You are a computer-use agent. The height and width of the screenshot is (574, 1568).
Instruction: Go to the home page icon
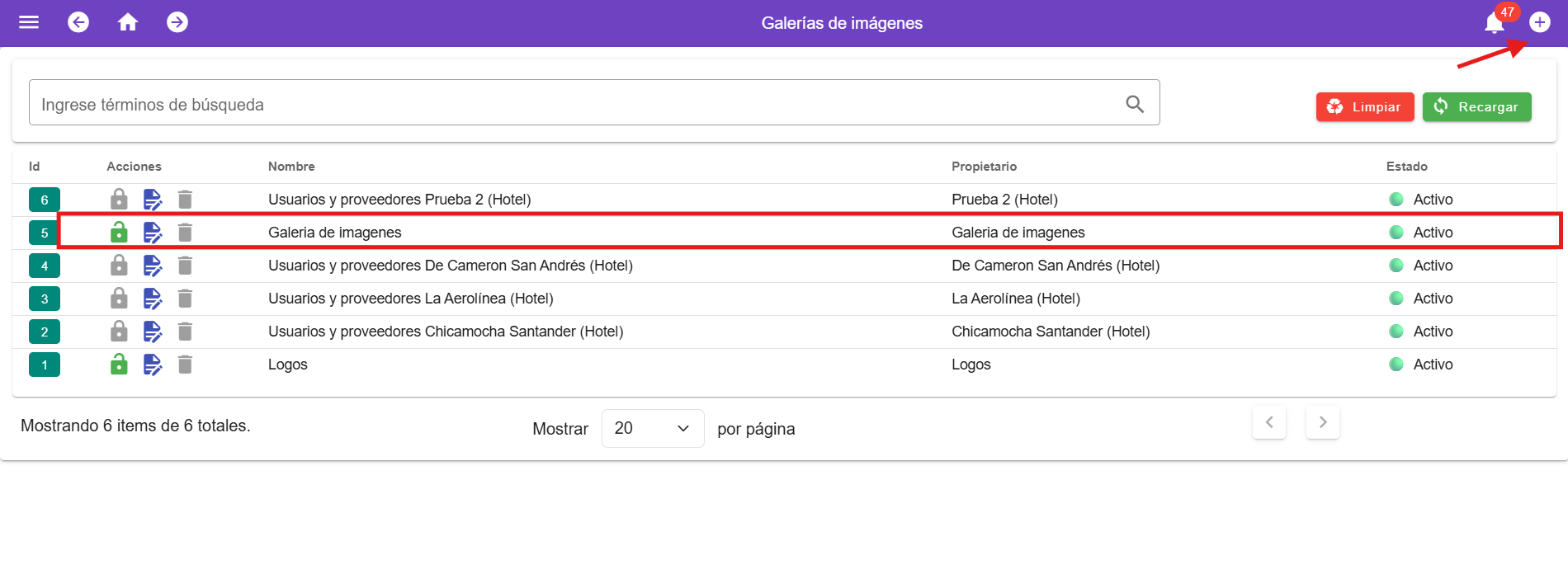coord(128,22)
